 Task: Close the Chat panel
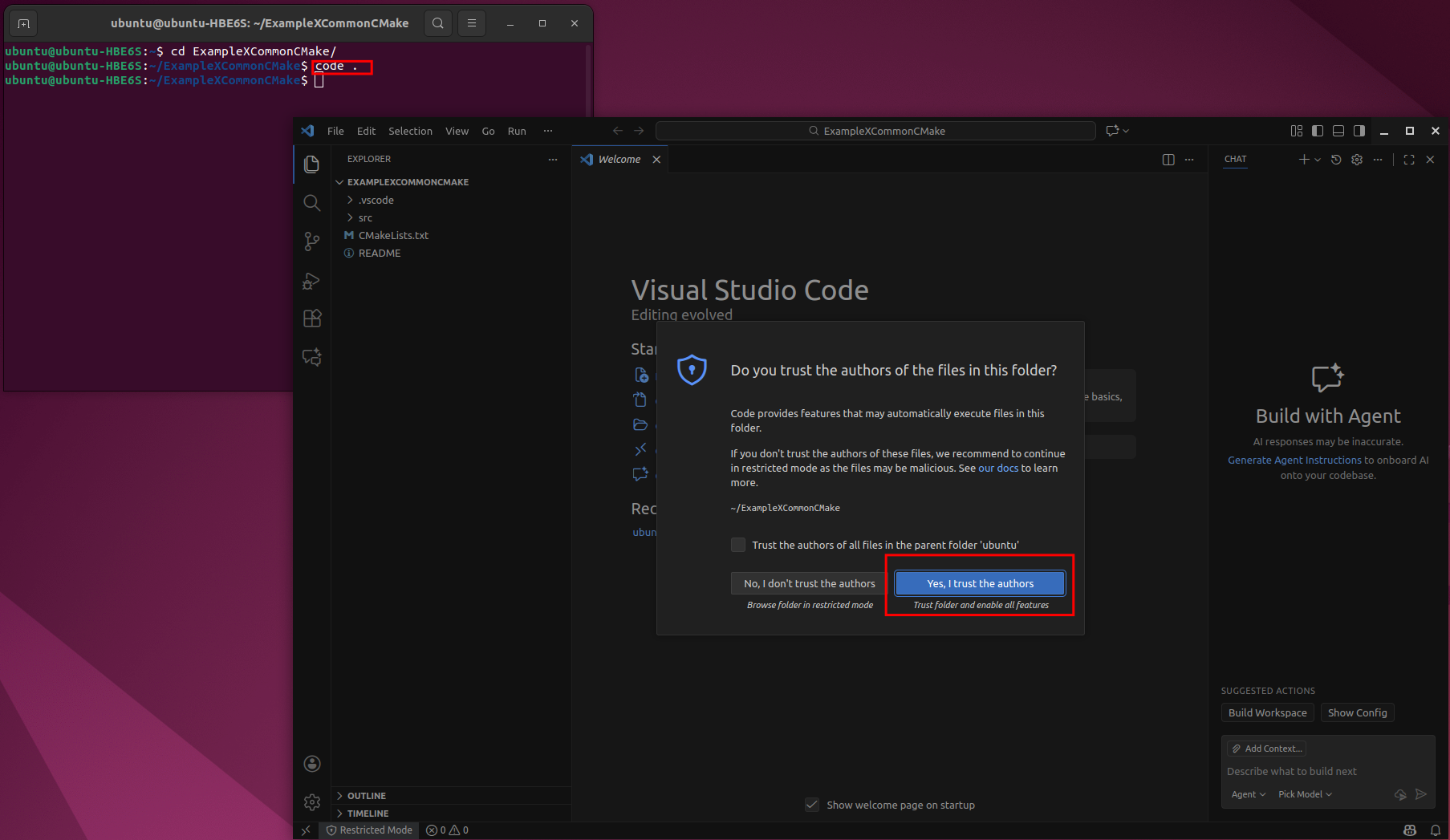tap(1430, 160)
